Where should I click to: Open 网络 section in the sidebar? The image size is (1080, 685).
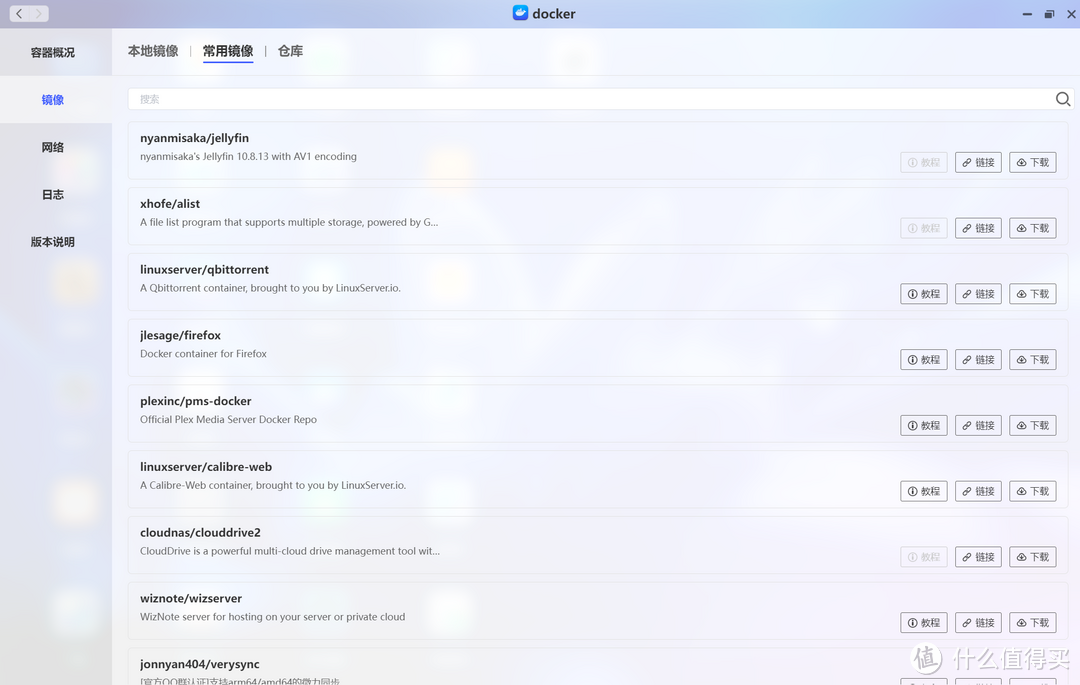(53, 147)
